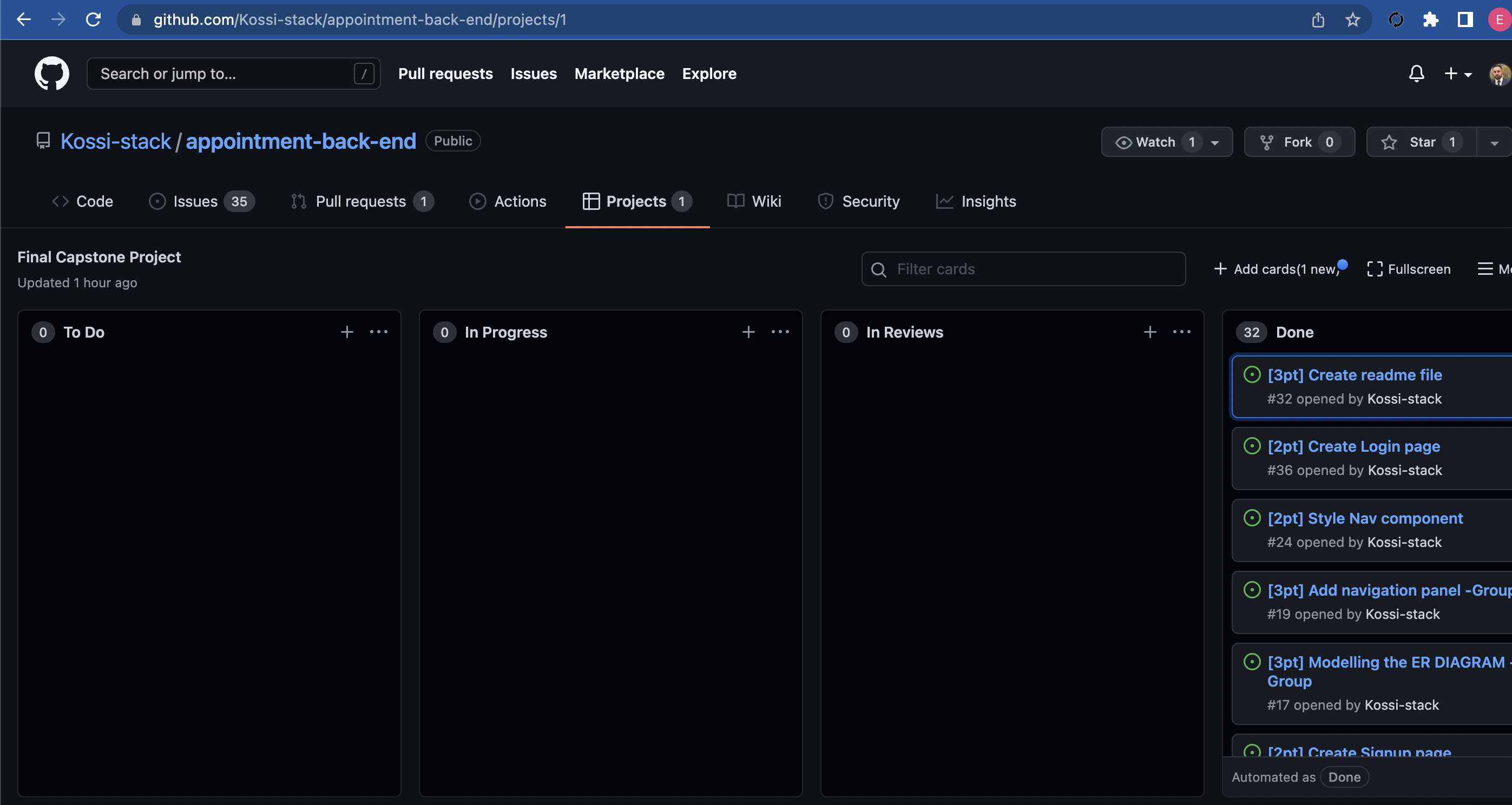Click the add card plus icon in To Do

coord(347,332)
